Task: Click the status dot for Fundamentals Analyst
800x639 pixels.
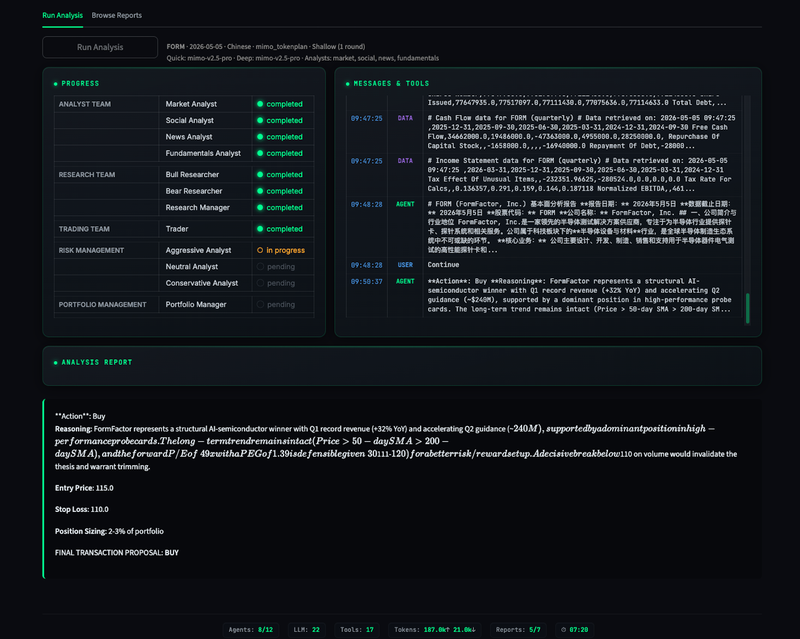Action: (x=260, y=153)
